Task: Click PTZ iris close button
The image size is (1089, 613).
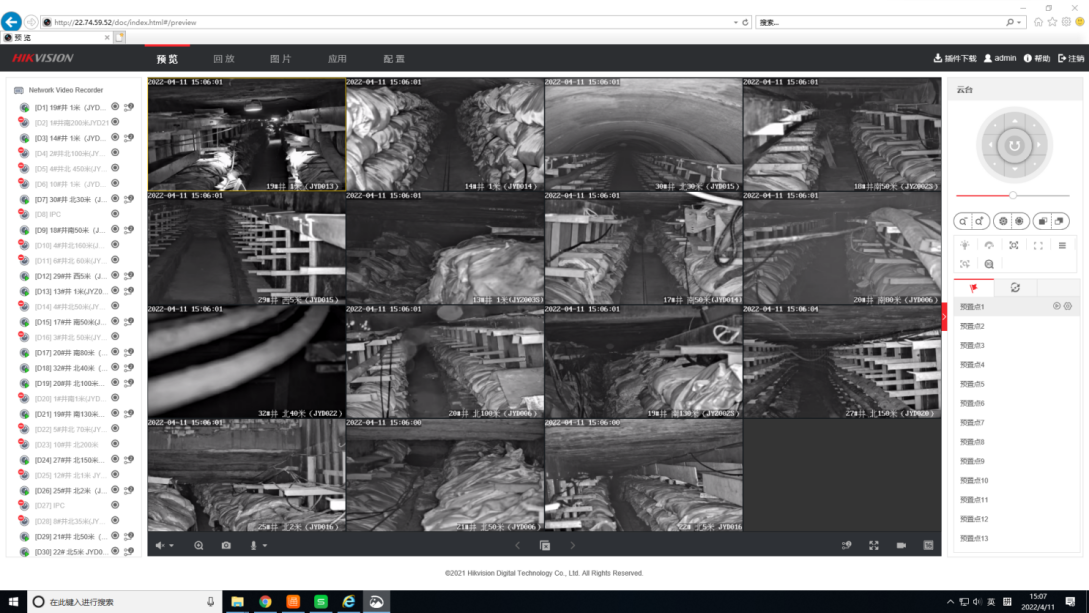Action: coord(1042,221)
